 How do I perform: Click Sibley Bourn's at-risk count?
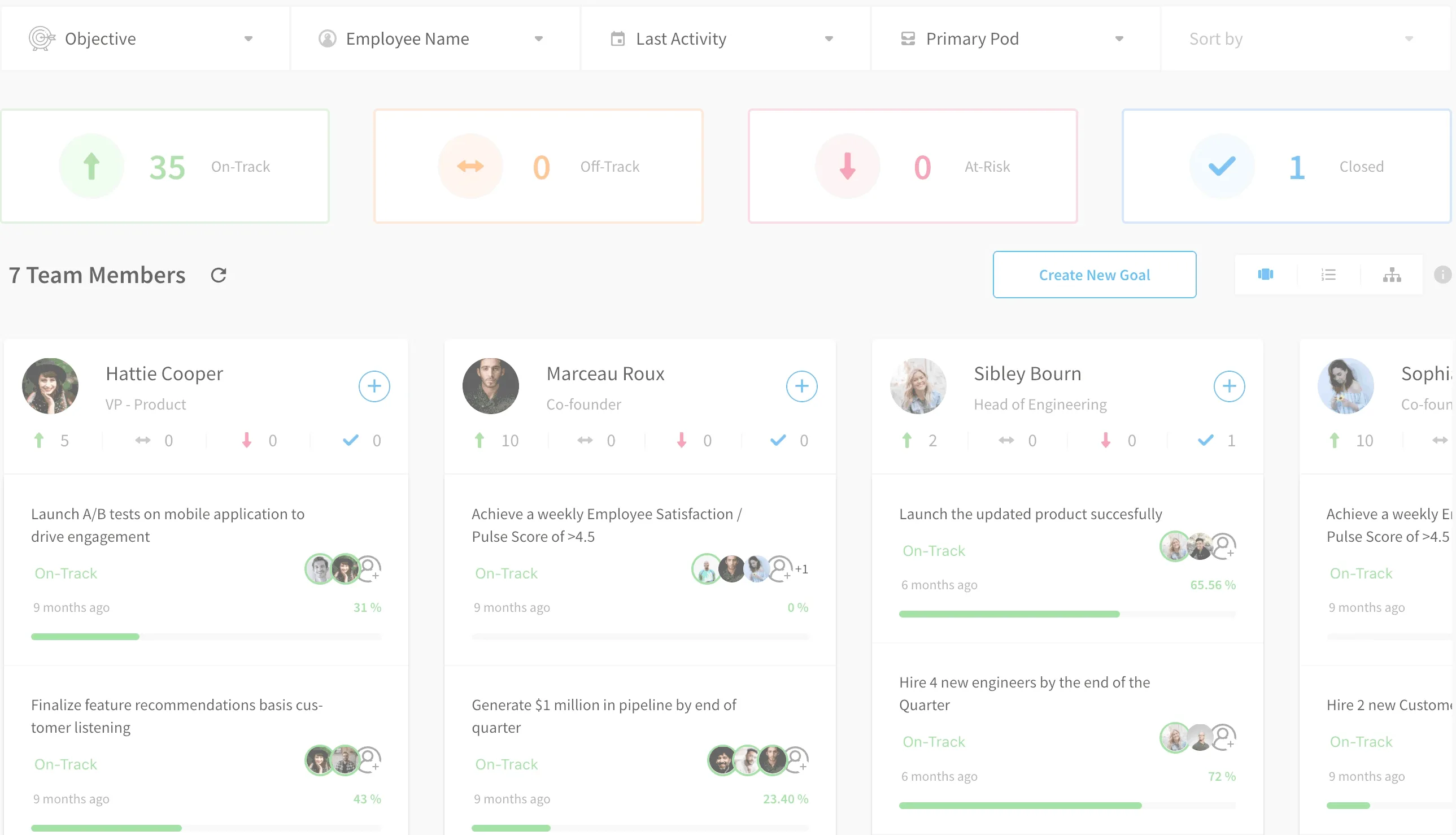1118,441
